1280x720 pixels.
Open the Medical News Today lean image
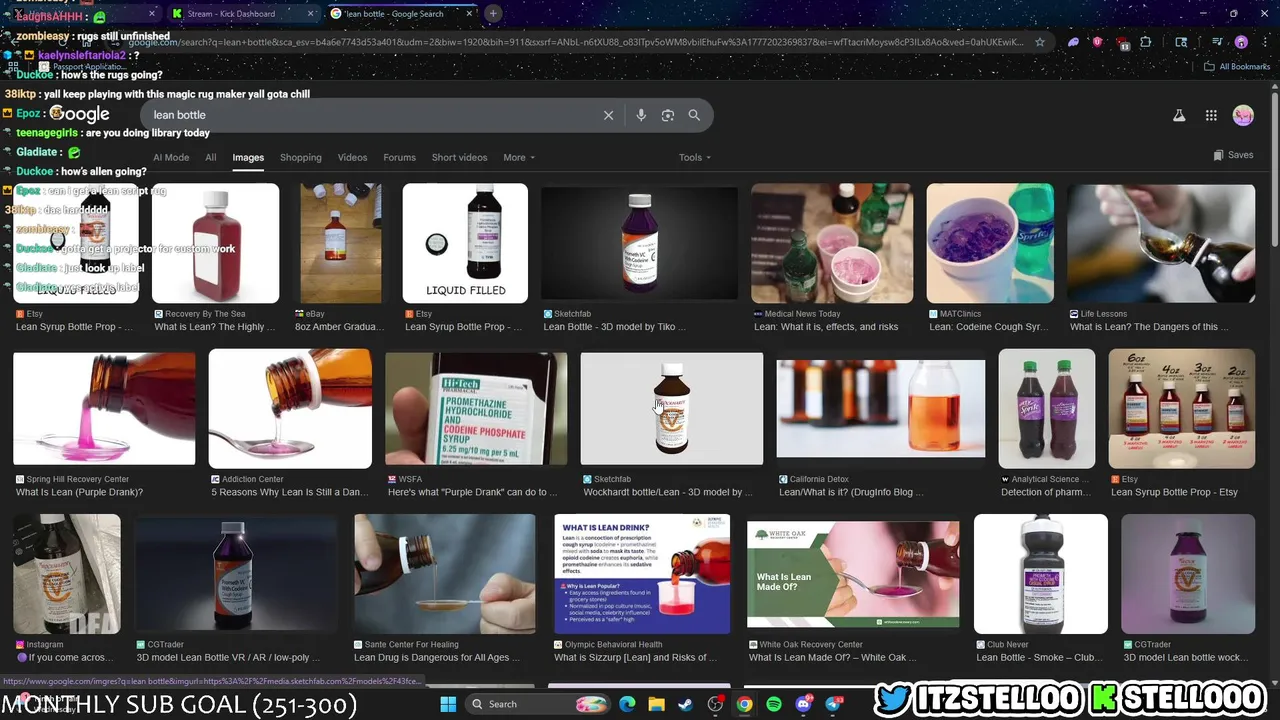832,243
